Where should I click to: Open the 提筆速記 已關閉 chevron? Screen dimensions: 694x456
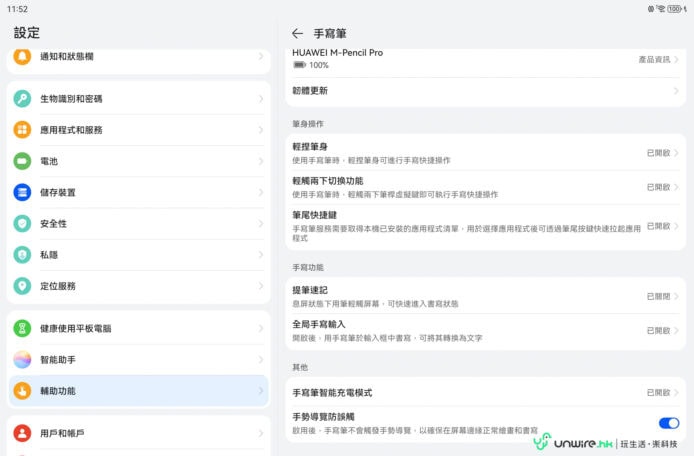pos(676,296)
